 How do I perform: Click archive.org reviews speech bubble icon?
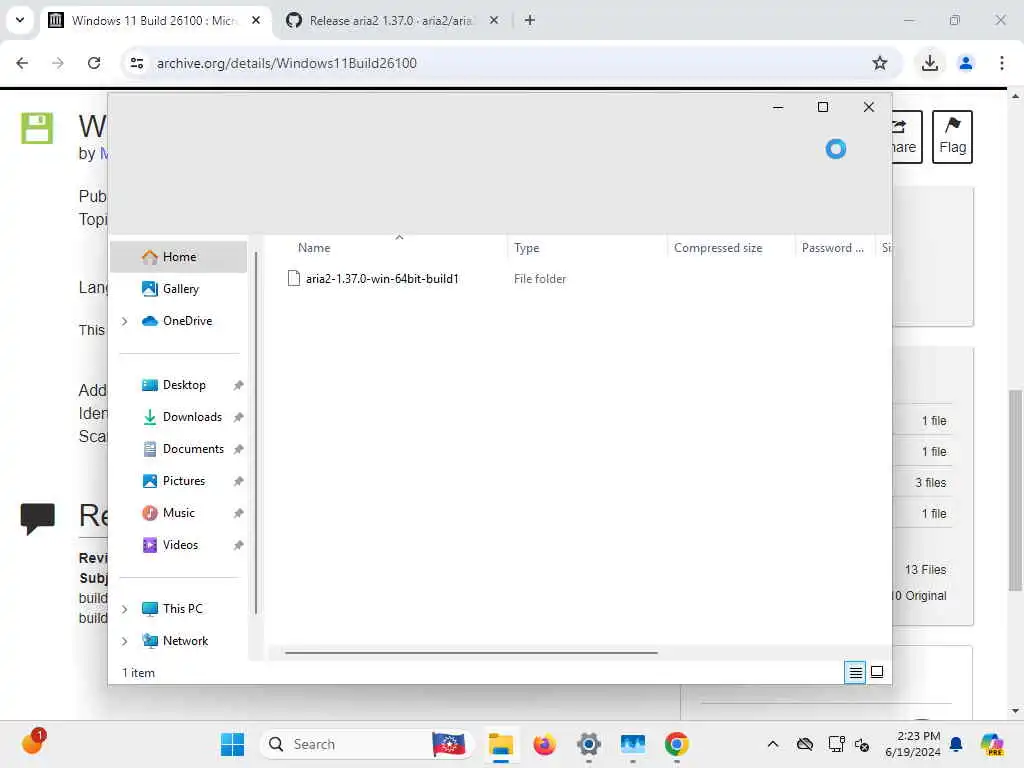[37, 519]
